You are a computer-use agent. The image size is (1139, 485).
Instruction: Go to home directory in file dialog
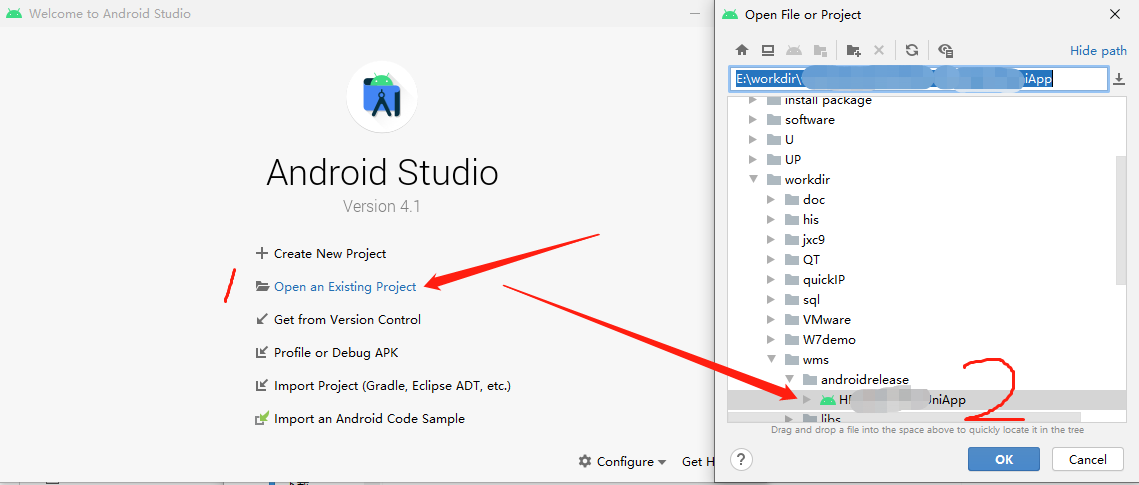coord(742,50)
